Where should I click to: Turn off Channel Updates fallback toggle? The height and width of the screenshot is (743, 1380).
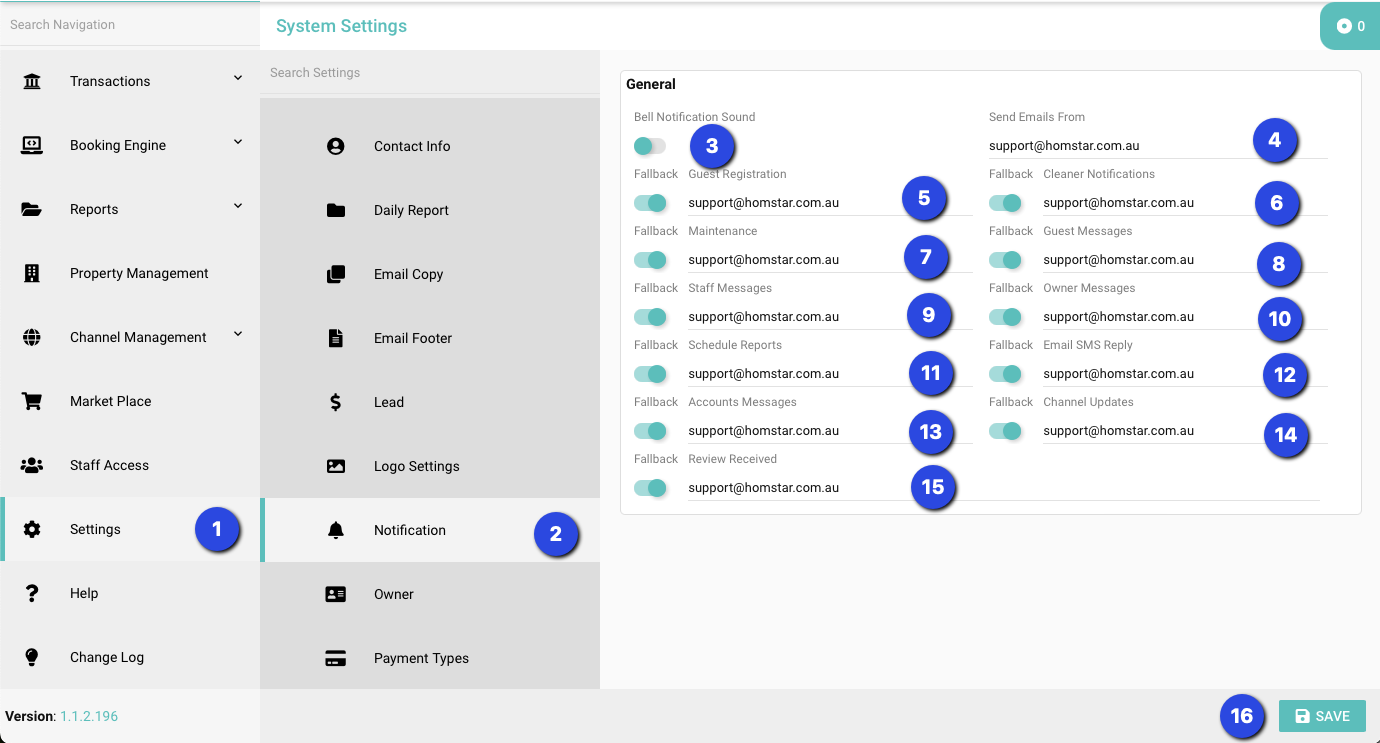point(1005,431)
